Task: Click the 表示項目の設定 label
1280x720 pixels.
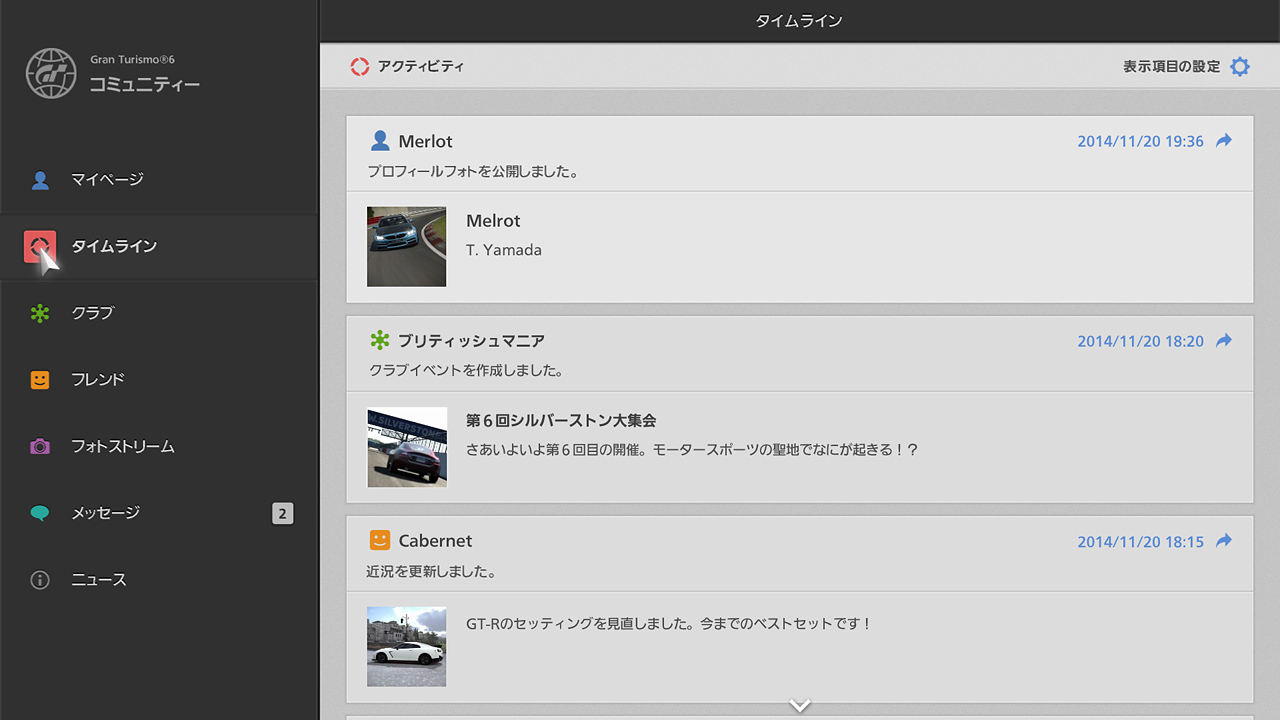Action: pyautogui.click(x=1171, y=67)
